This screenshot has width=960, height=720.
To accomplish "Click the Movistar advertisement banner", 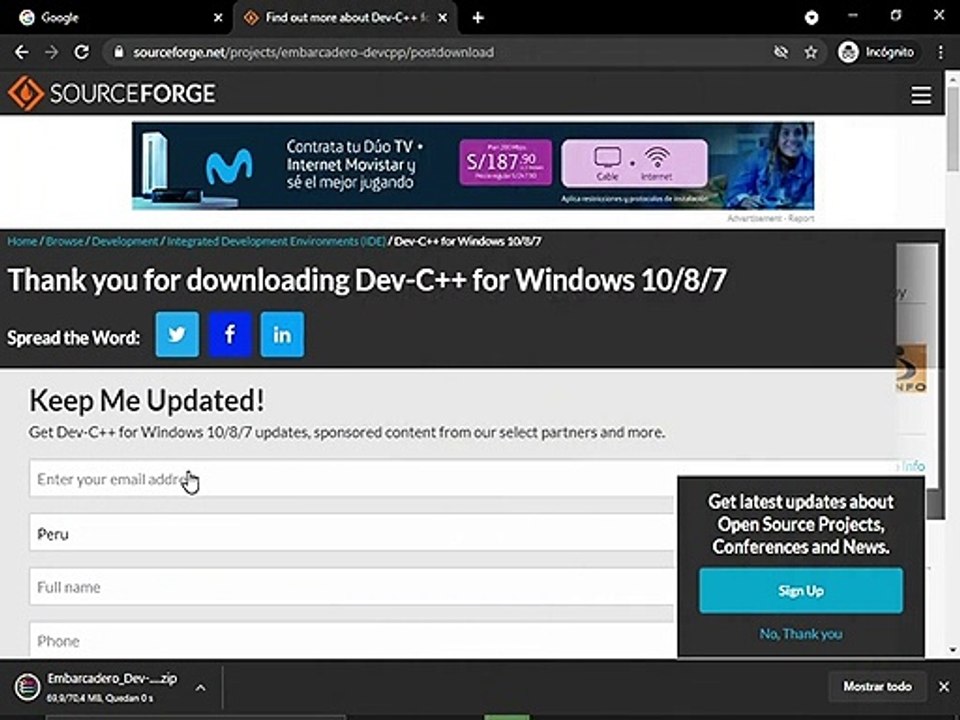I will [x=473, y=165].
